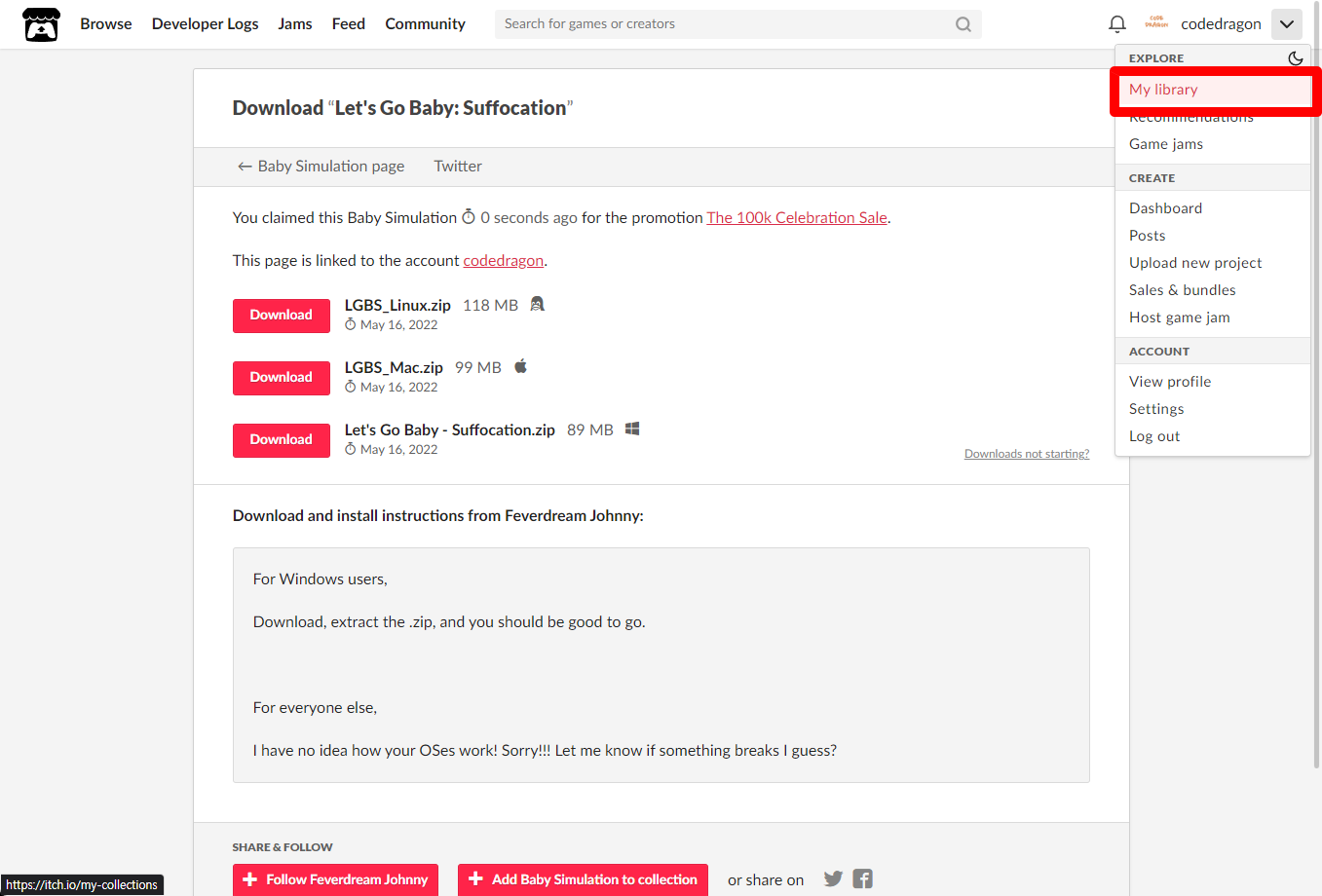Open account Settings
Image resolution: width=1322 pixels, height=896 pixels.
tap(1213, 409)
